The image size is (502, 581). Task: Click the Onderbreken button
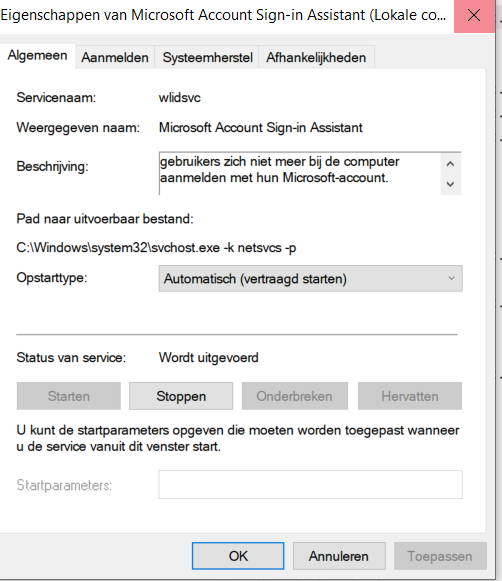click(295, 396)
